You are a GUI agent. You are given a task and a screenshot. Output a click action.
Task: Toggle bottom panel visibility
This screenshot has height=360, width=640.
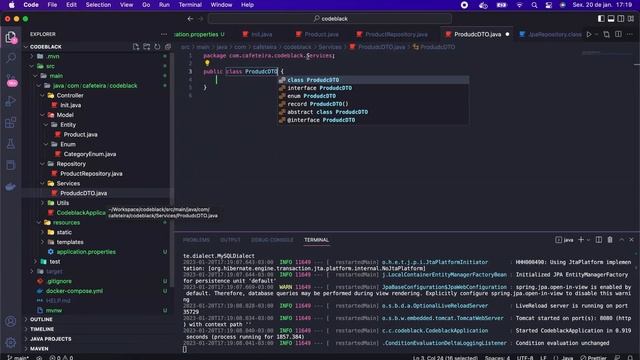point(611,19)
